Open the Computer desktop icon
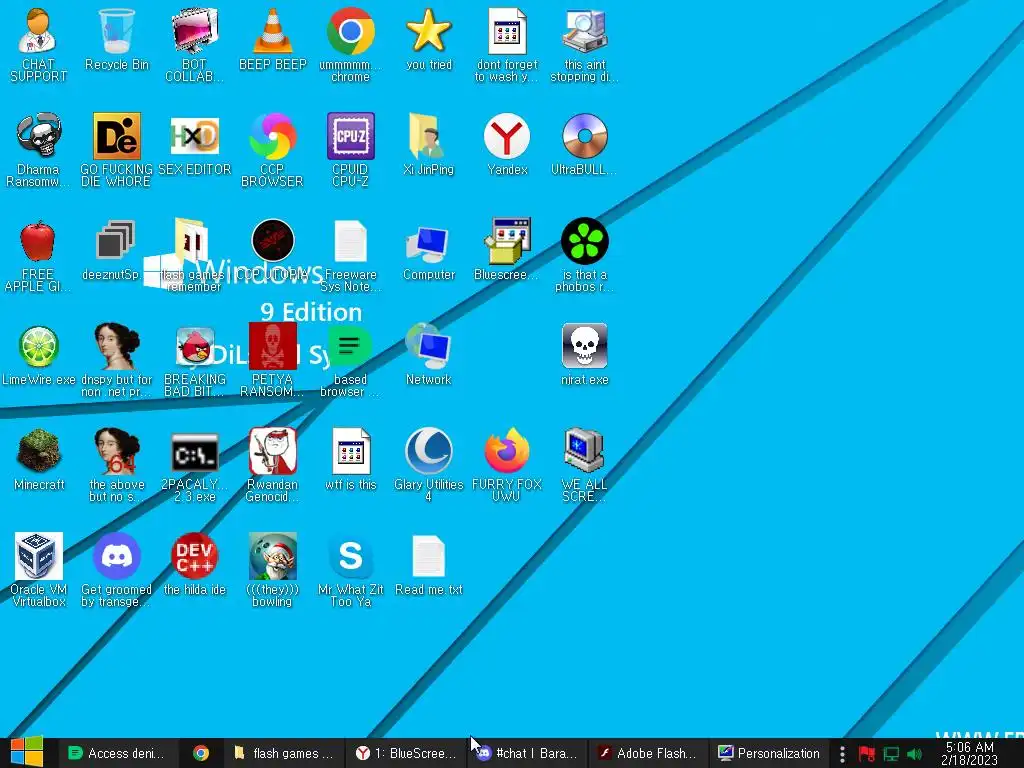 pyautogui.click(x=428, y=249)
